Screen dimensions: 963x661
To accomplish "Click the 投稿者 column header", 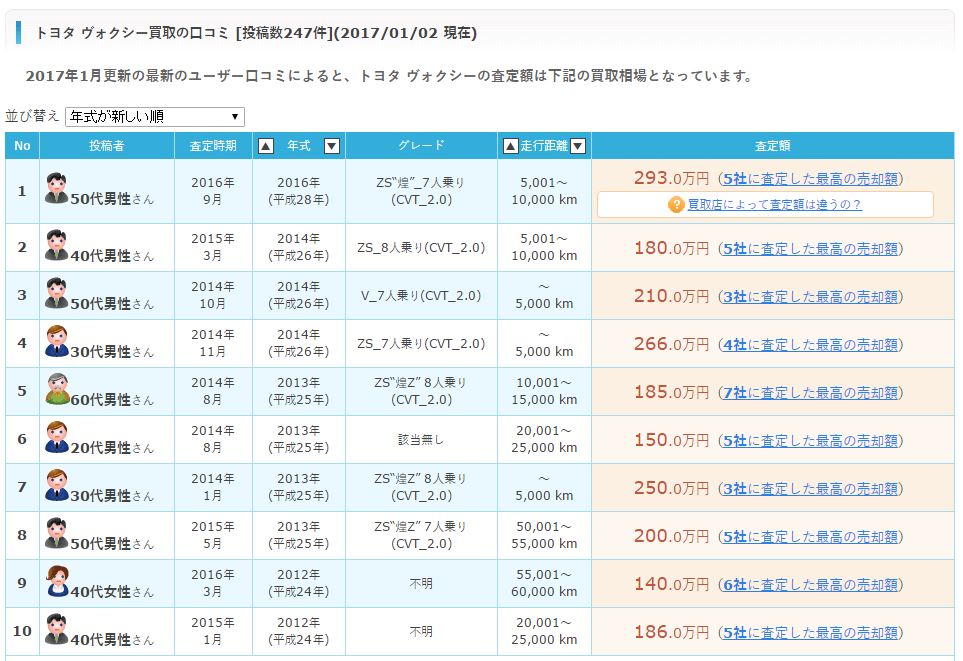I will pos(107,146).
